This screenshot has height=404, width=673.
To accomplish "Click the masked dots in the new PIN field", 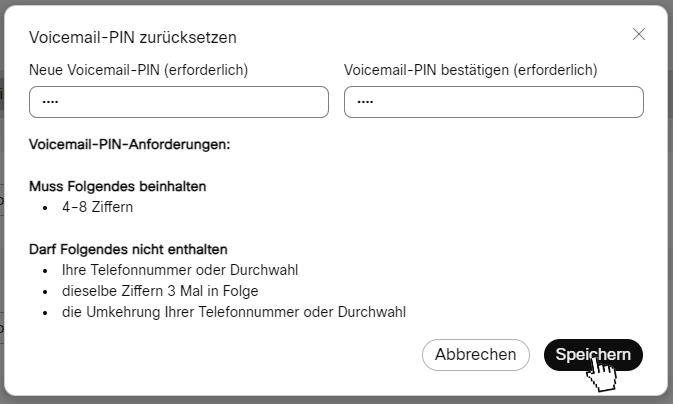I will [50, 102].
